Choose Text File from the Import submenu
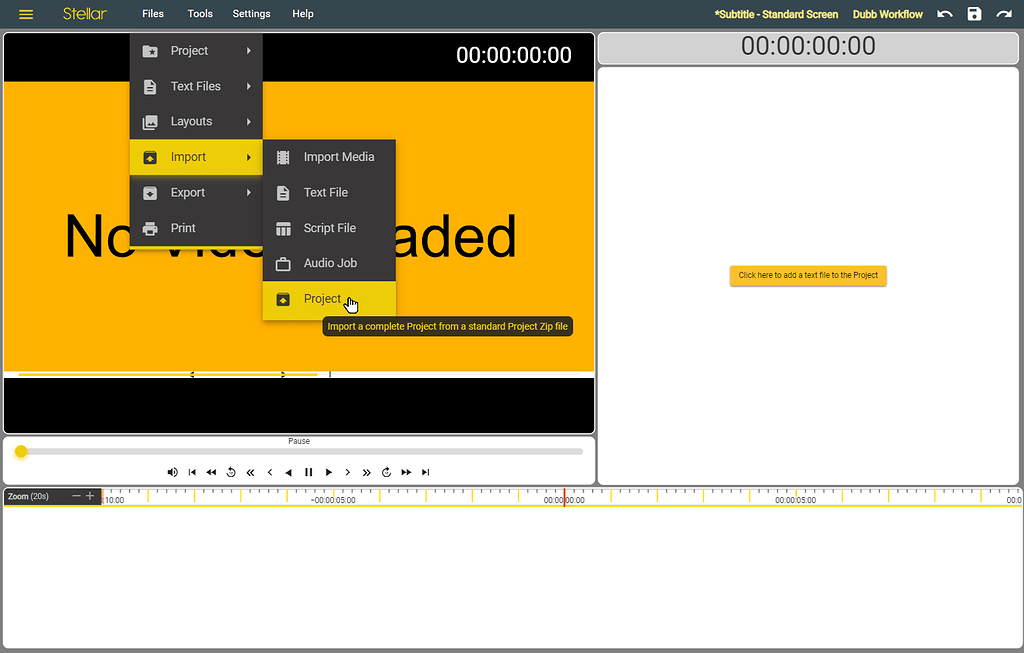This screenshot has height=653, width=1024. coord(329,193)
